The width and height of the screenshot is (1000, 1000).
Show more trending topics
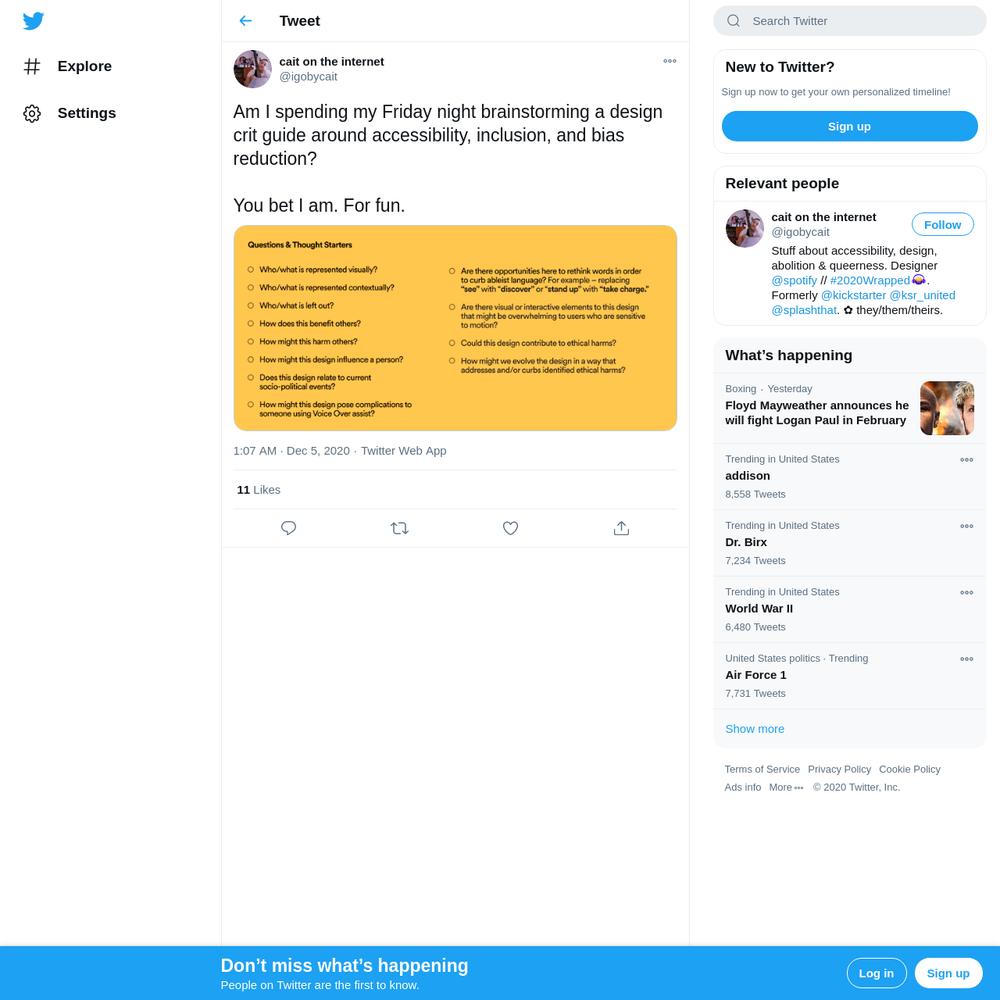tap(754, 728)
